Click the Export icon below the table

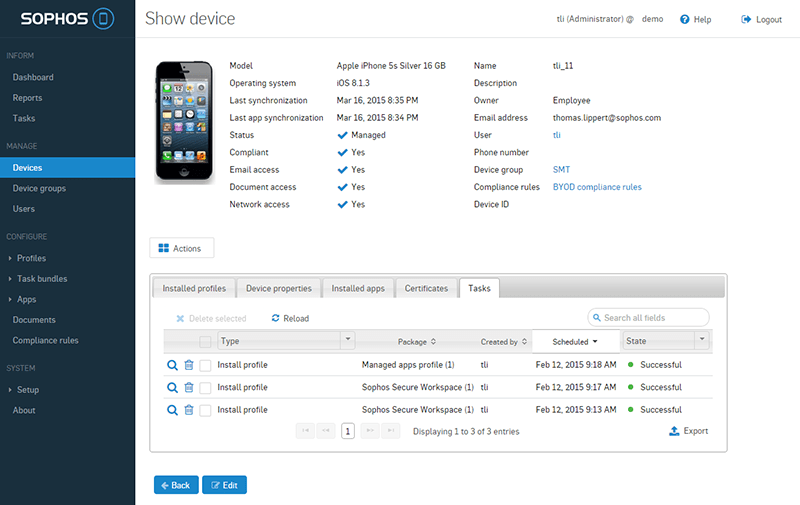(674, 431)
